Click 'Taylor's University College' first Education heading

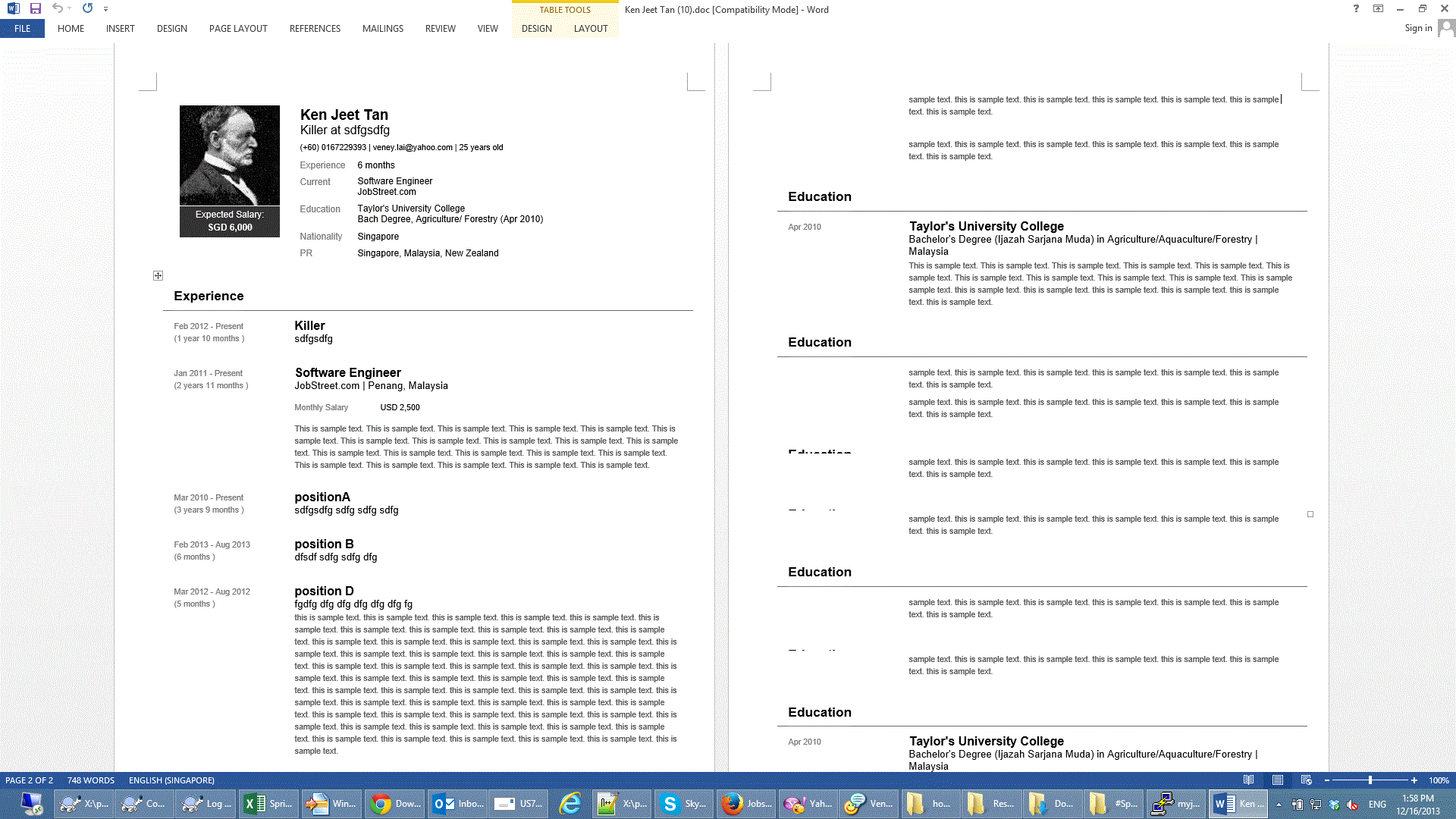tap(986, 226)
